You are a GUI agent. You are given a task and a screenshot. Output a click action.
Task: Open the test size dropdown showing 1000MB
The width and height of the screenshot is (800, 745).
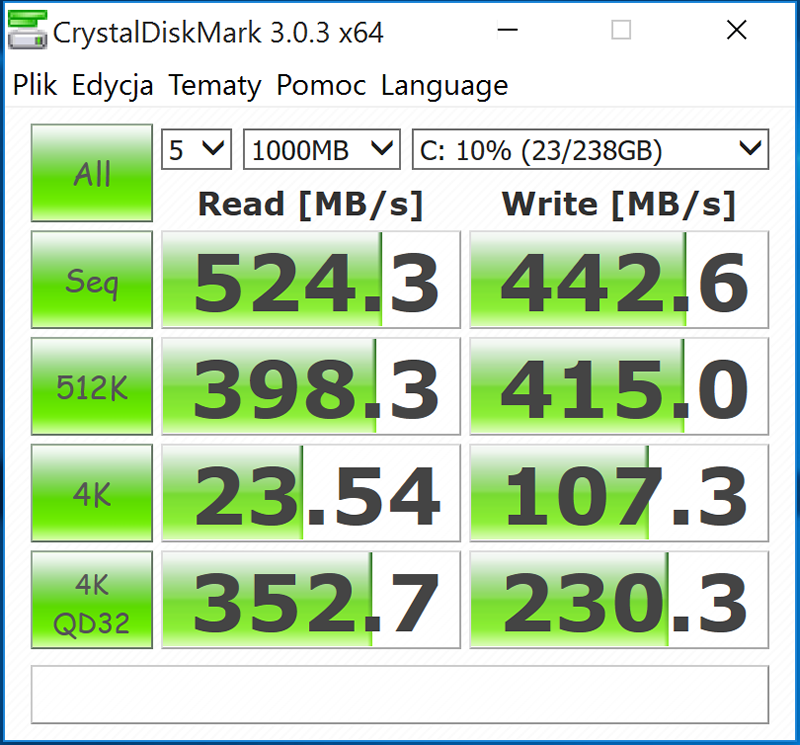point(322,150)
